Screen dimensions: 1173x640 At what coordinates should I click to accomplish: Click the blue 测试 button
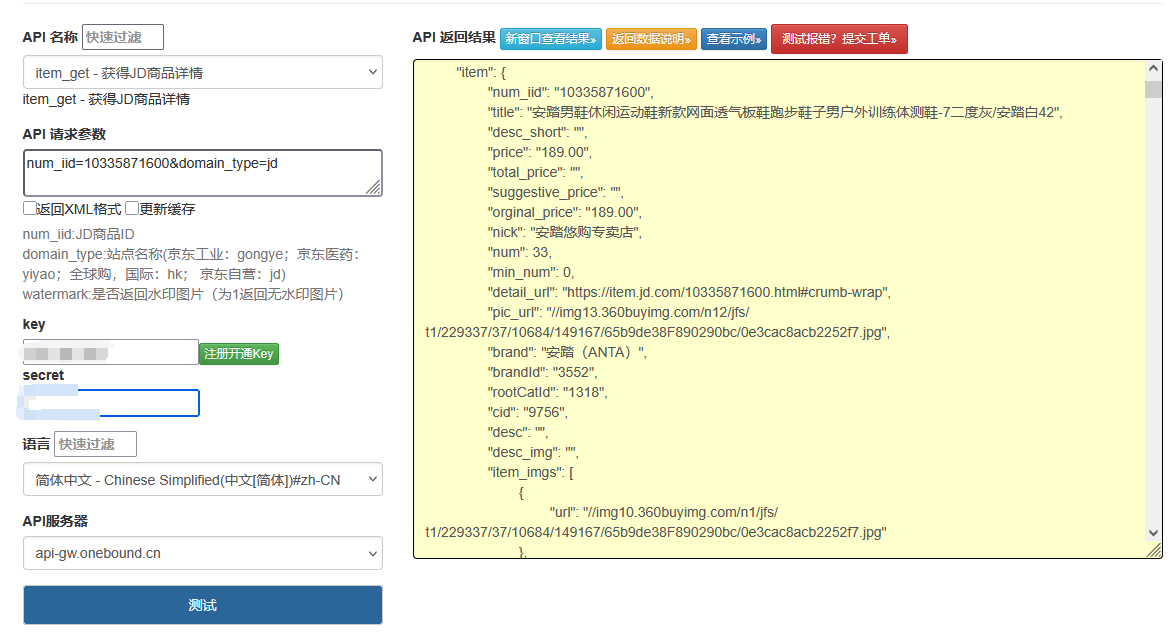tap(203, 605)
